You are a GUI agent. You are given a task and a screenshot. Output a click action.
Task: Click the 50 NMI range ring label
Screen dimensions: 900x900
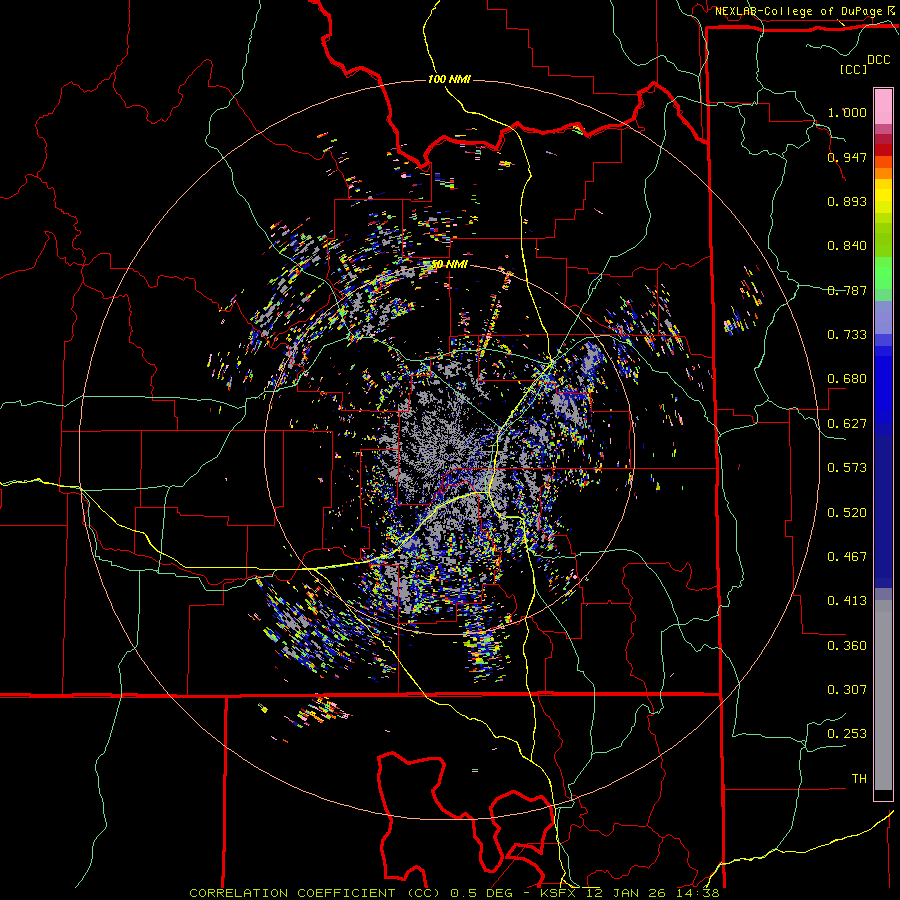(x=449, y=264)
